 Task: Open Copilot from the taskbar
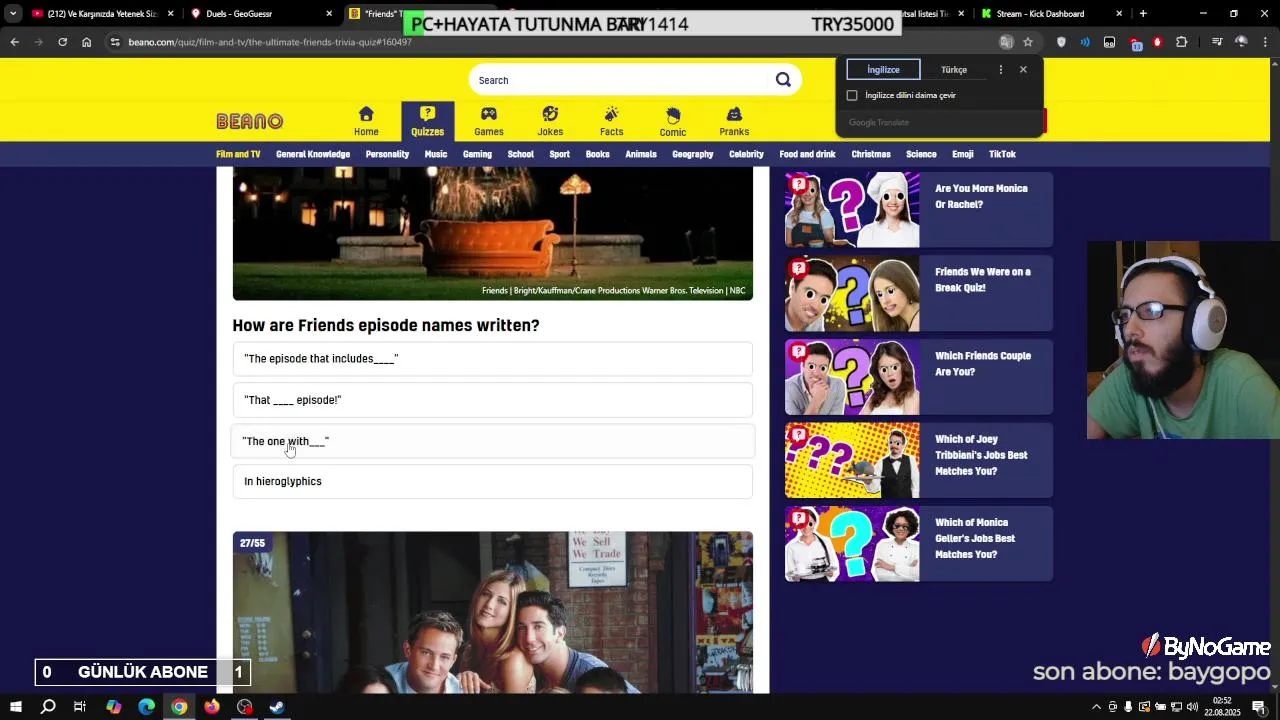113,707
